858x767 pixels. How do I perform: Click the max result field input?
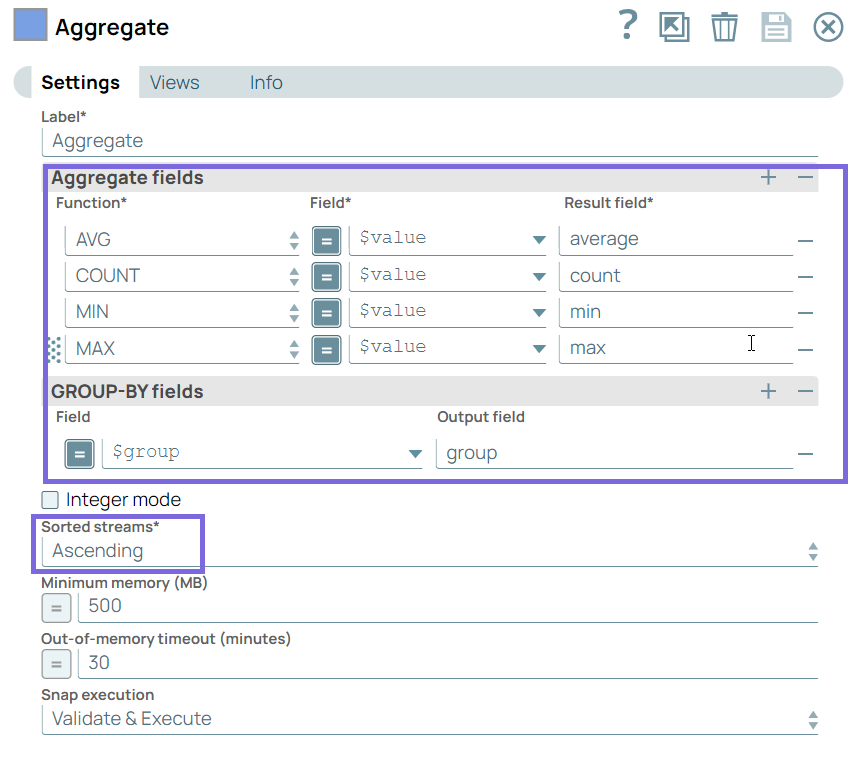pos(674,348)
